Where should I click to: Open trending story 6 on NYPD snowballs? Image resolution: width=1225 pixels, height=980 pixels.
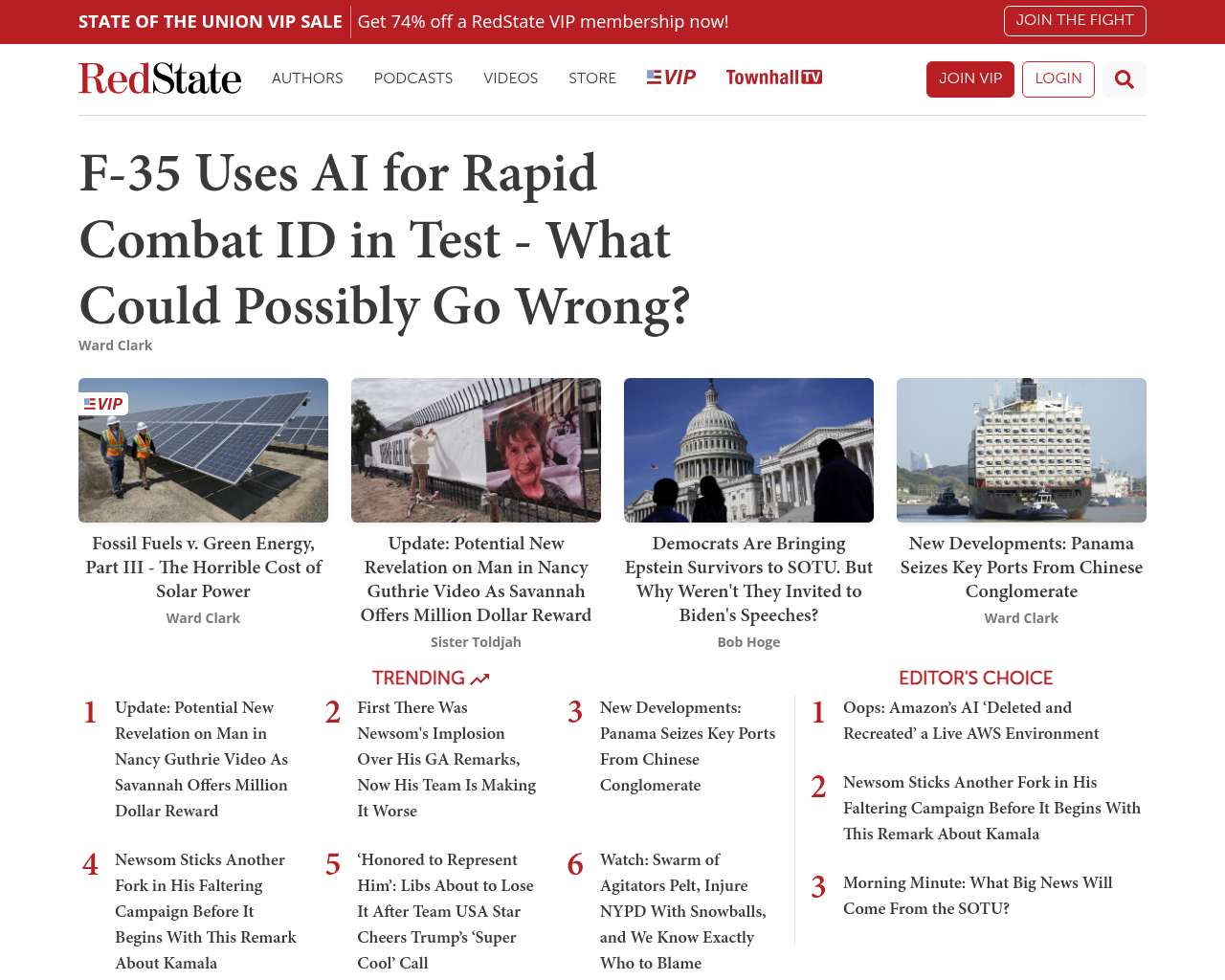[683, 911]
